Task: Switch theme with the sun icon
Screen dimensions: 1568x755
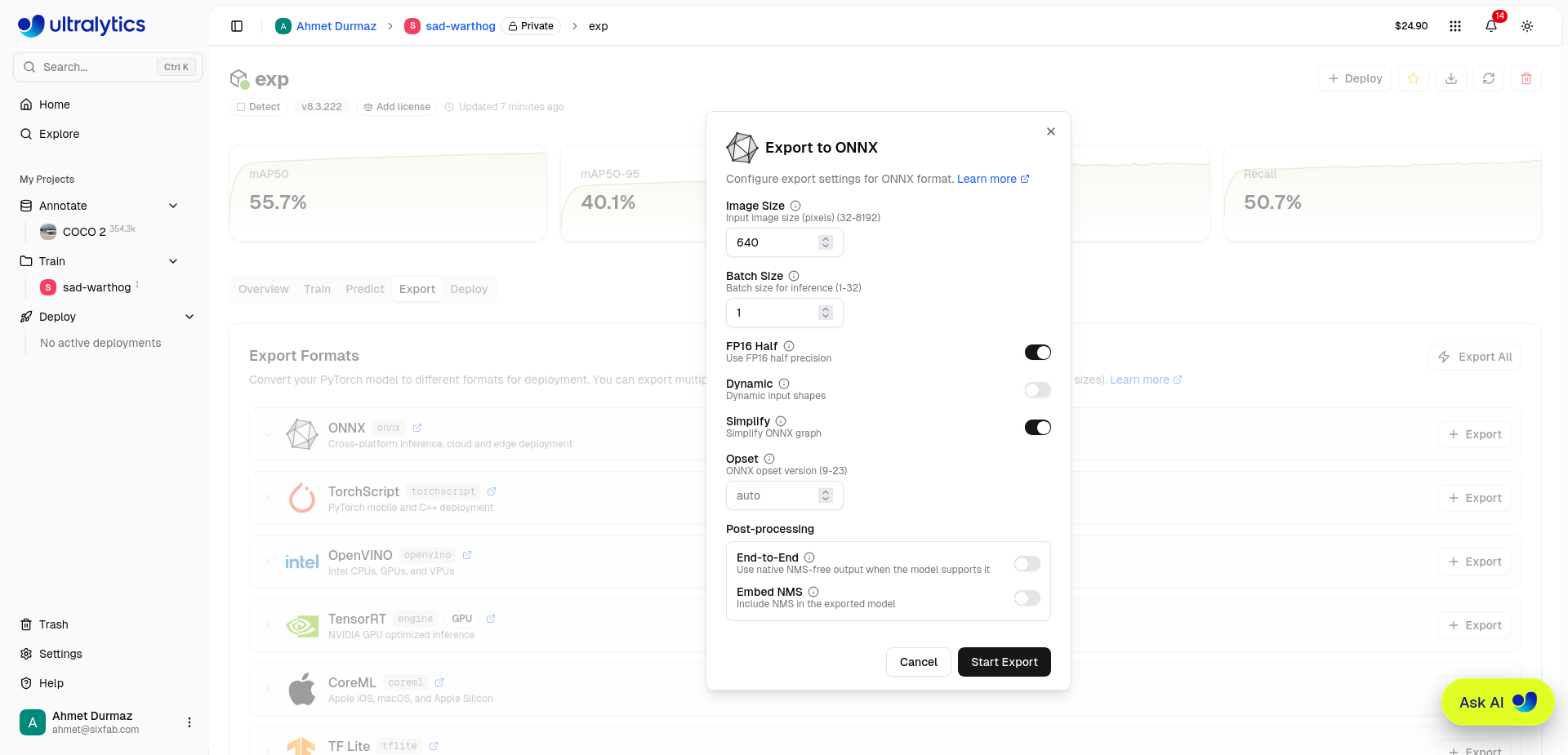Action: tap(1527, 26)
